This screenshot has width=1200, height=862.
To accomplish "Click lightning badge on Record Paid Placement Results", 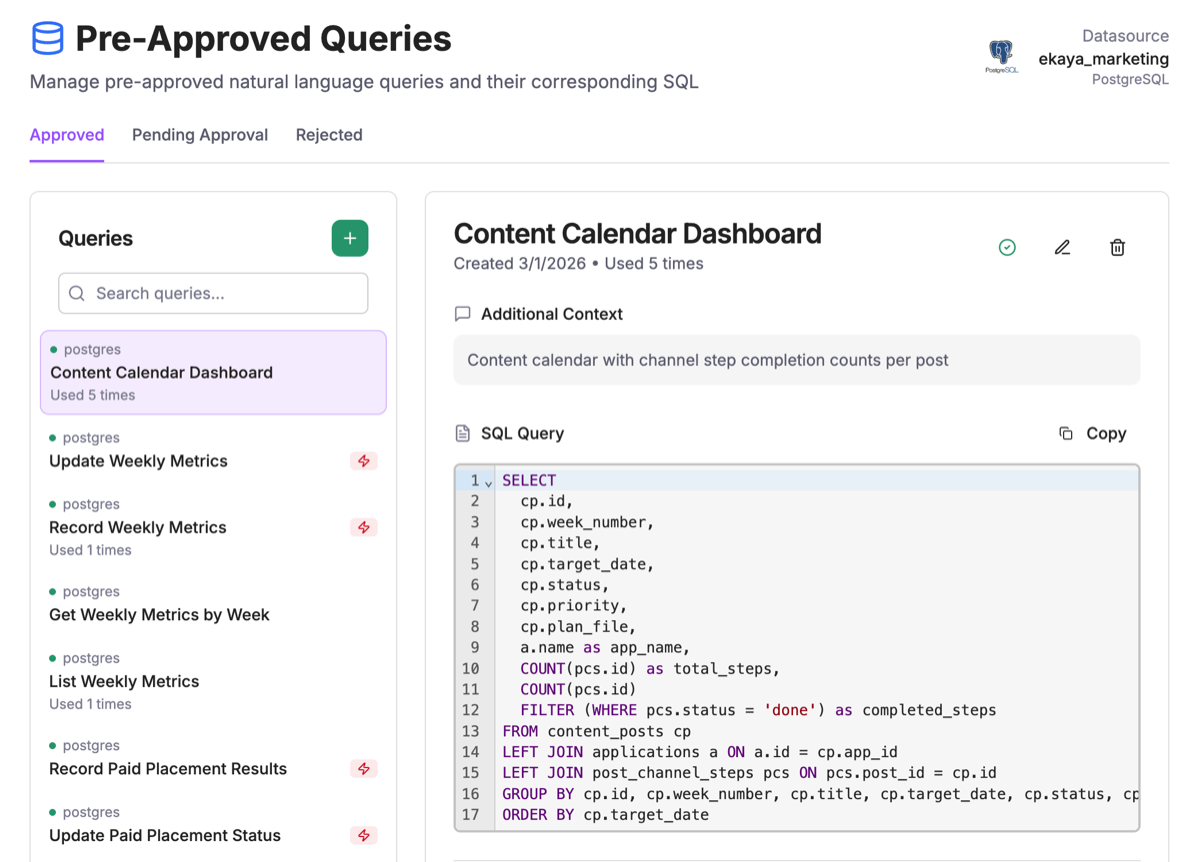I will (x=364, y=769).
